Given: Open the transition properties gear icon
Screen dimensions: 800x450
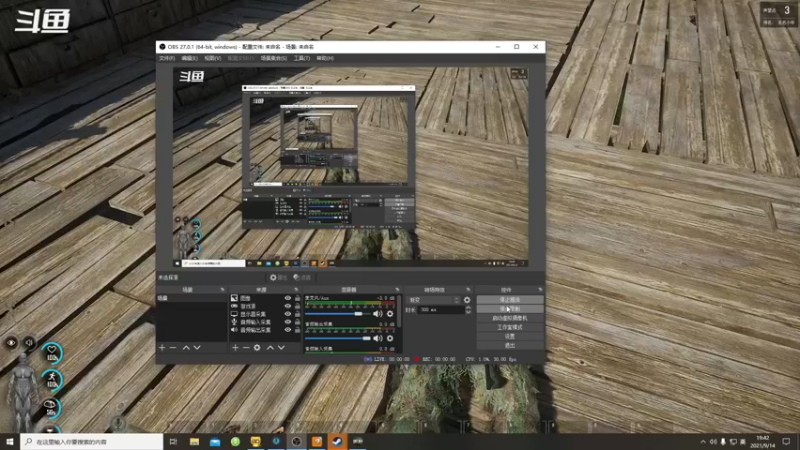Looking at the screenshot, I should tap(467, 300).
